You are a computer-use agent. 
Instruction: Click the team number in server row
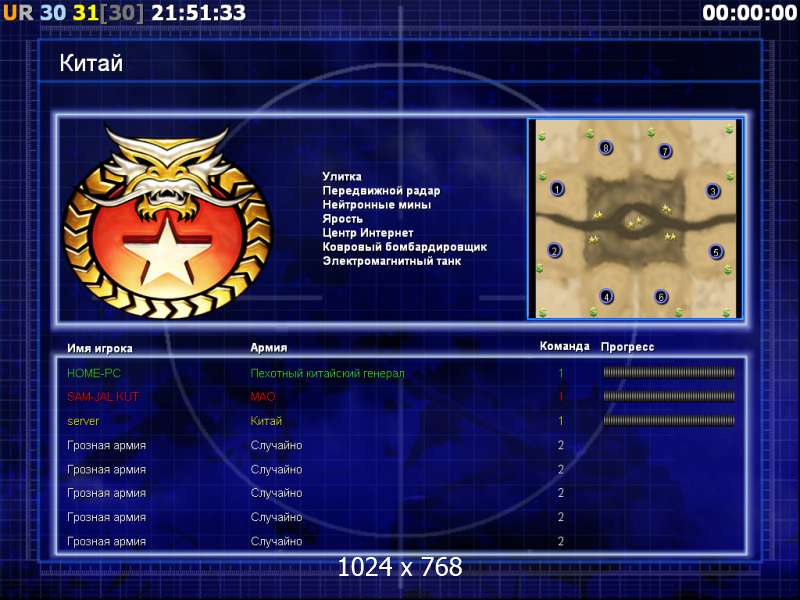click(x=561, y=421)
